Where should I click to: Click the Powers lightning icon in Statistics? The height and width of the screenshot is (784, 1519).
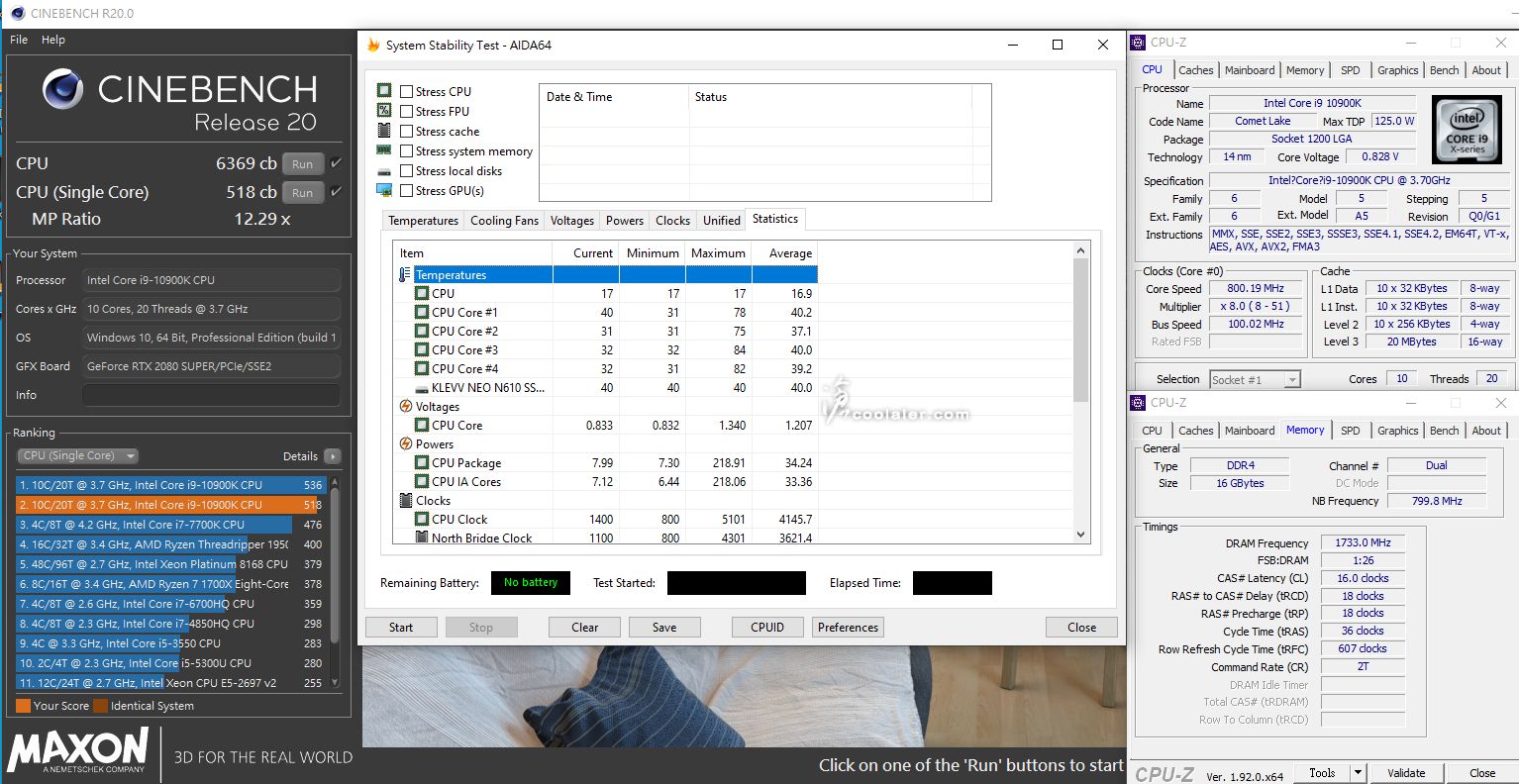[406, 443]
